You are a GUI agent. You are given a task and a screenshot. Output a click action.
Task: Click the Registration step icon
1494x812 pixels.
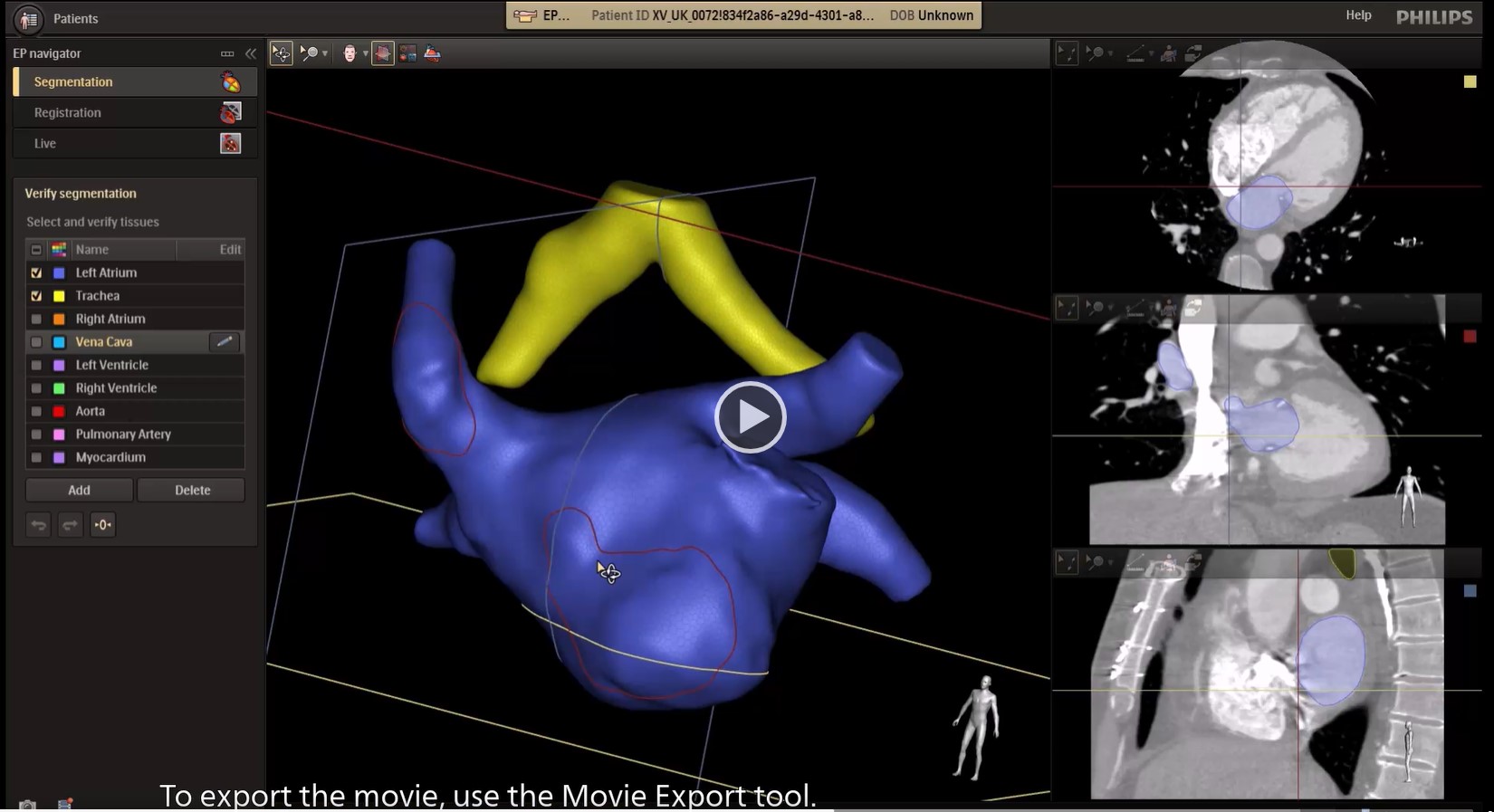pyautogui.click(x=231, y=113)
